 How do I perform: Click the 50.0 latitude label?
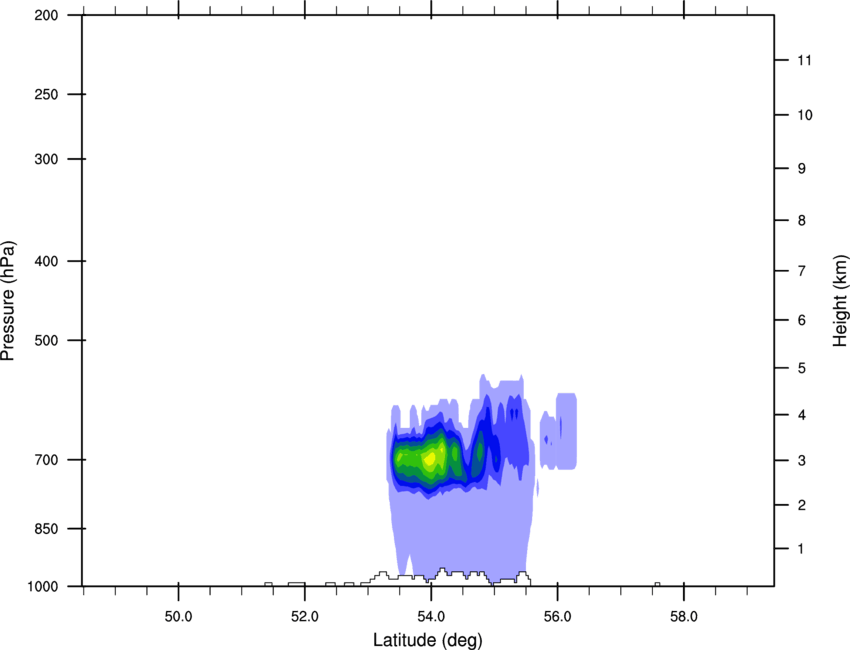click(178, 617)
